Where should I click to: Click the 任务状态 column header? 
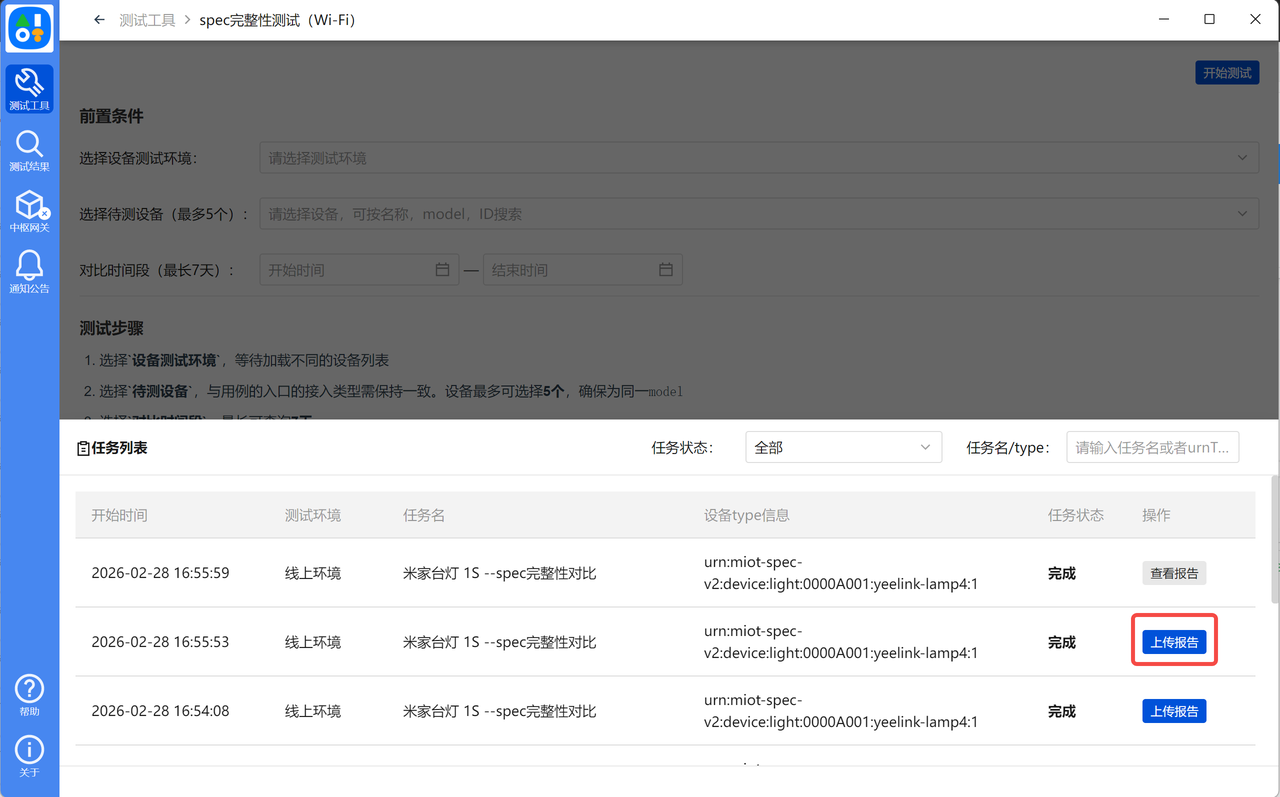point(1076,515)
